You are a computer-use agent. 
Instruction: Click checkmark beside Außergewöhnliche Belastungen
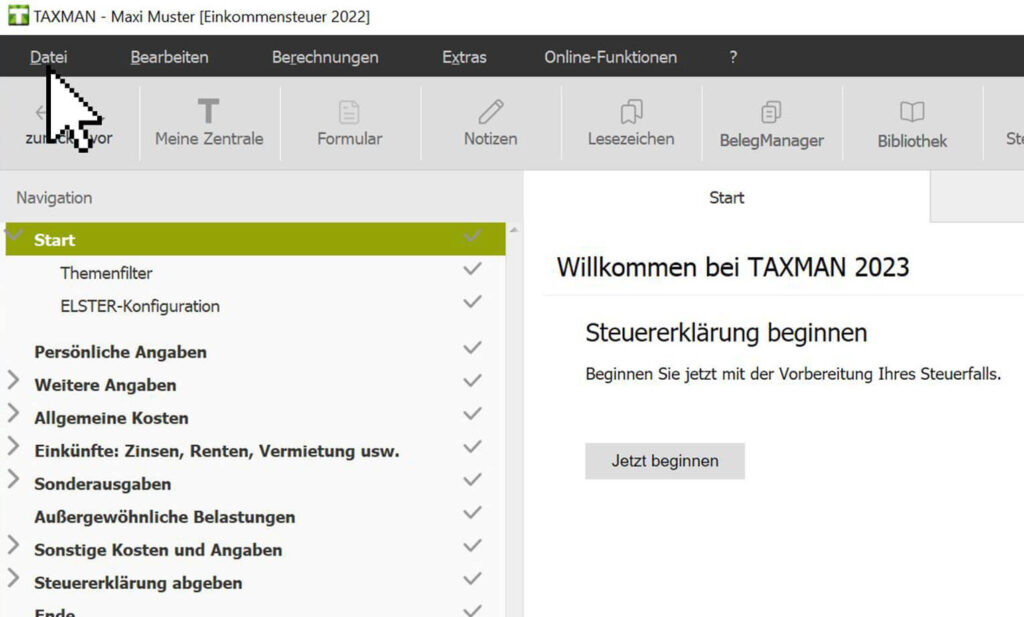[472, 513]
